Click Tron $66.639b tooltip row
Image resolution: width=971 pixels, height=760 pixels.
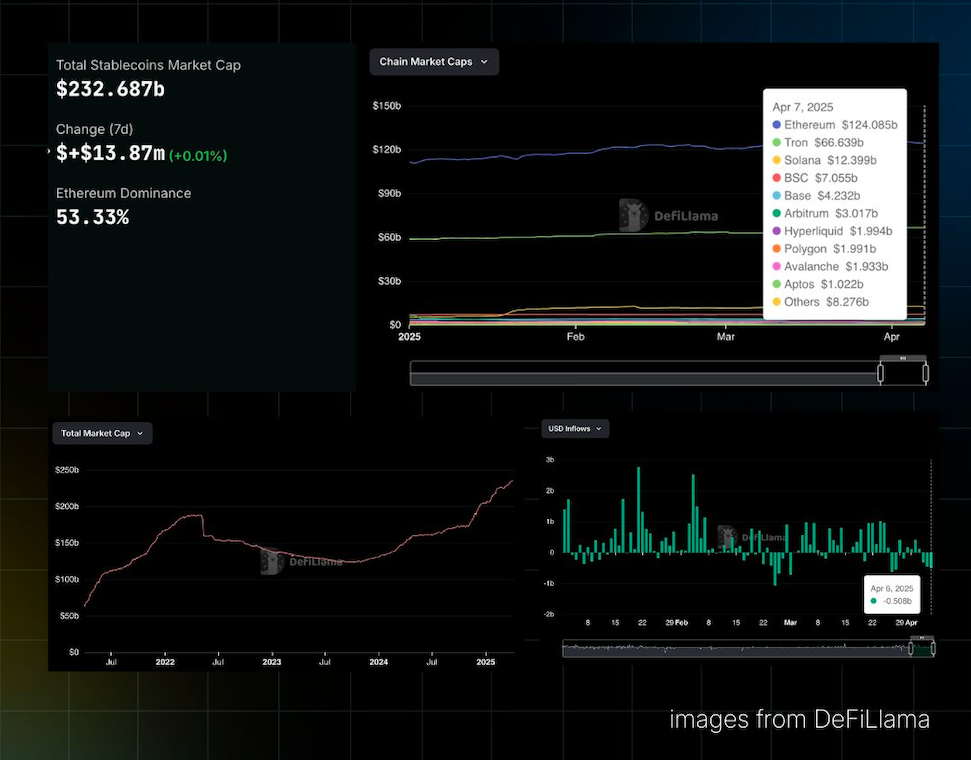click(818, 142)
